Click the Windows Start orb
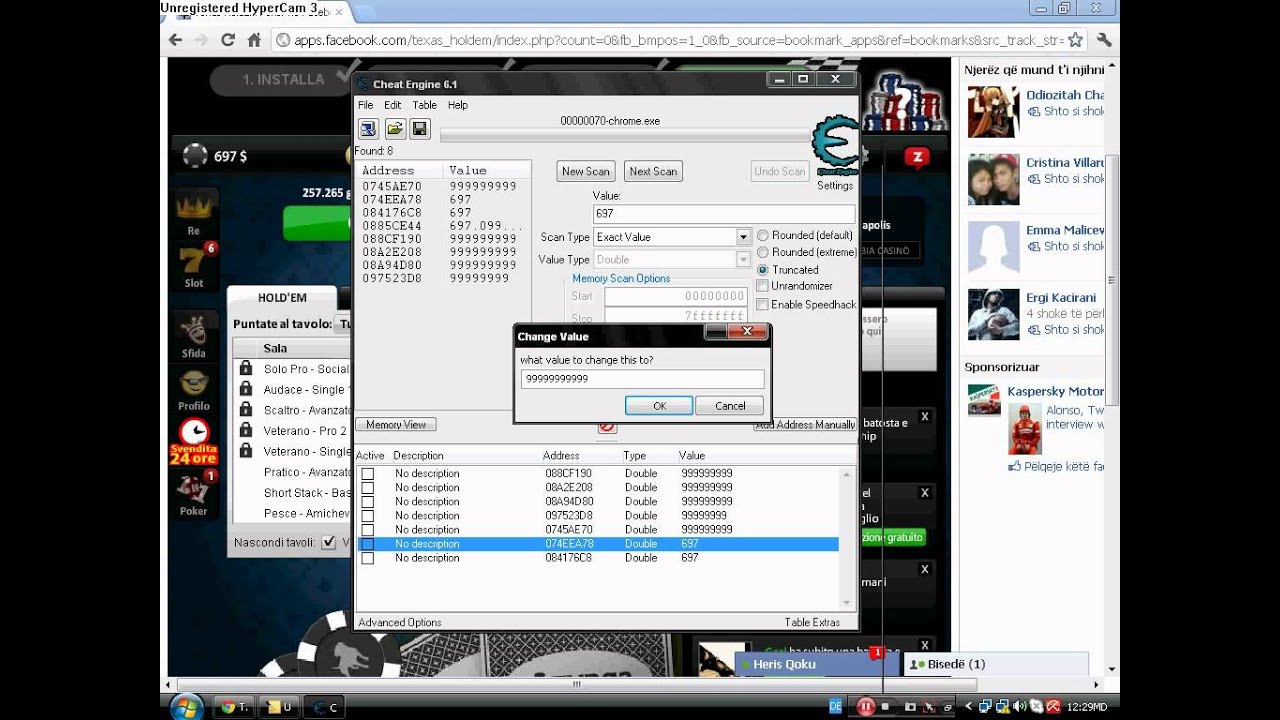The height and width of the screenshot is (720, 1280). click(186, 706)
